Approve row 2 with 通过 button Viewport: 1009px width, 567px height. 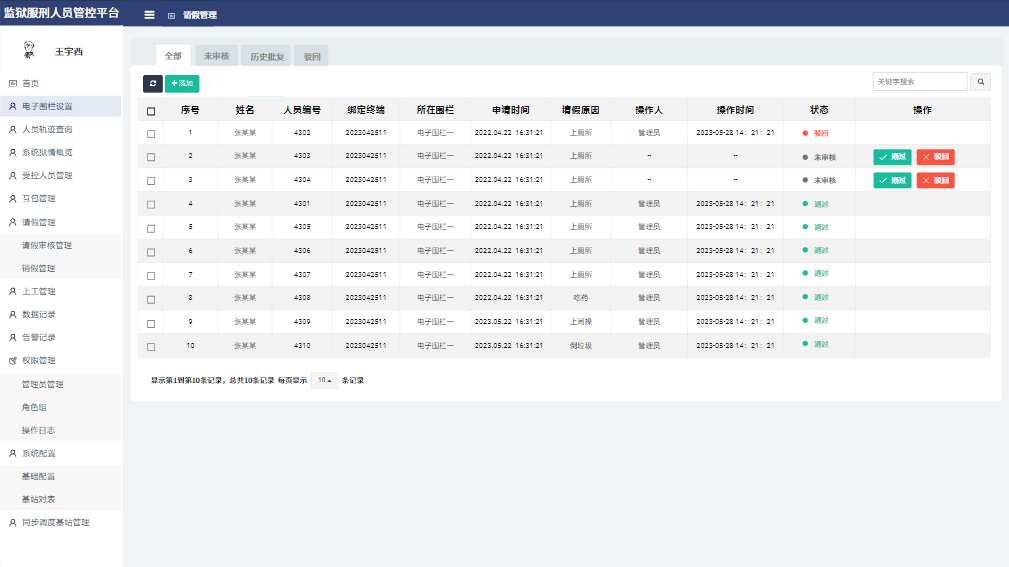point(892,157)
